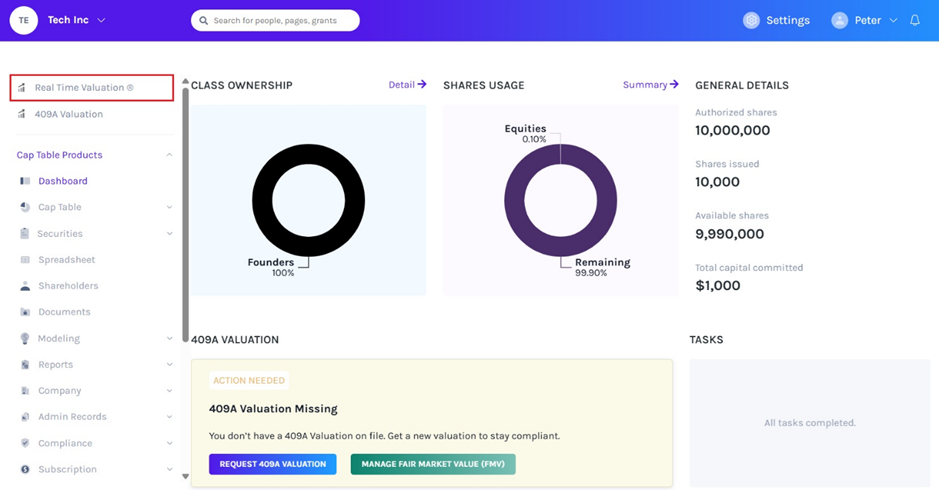Expand the Securities submenu chevron
The height and width of the screenshot is (490, 939).
(x=169, y=234)
